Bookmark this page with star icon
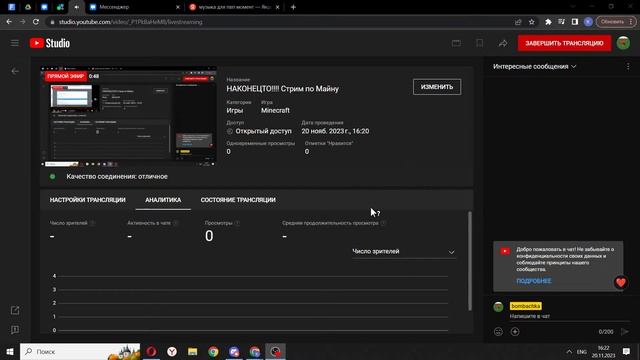This screenshot has height=360, width=640. (531, 22)
